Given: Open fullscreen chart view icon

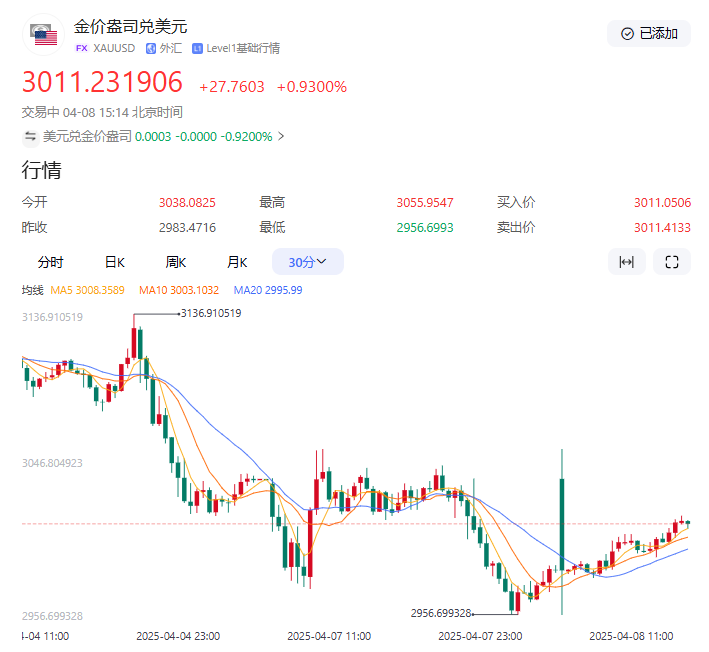Looking at the screenshot, I should [671, 262].
